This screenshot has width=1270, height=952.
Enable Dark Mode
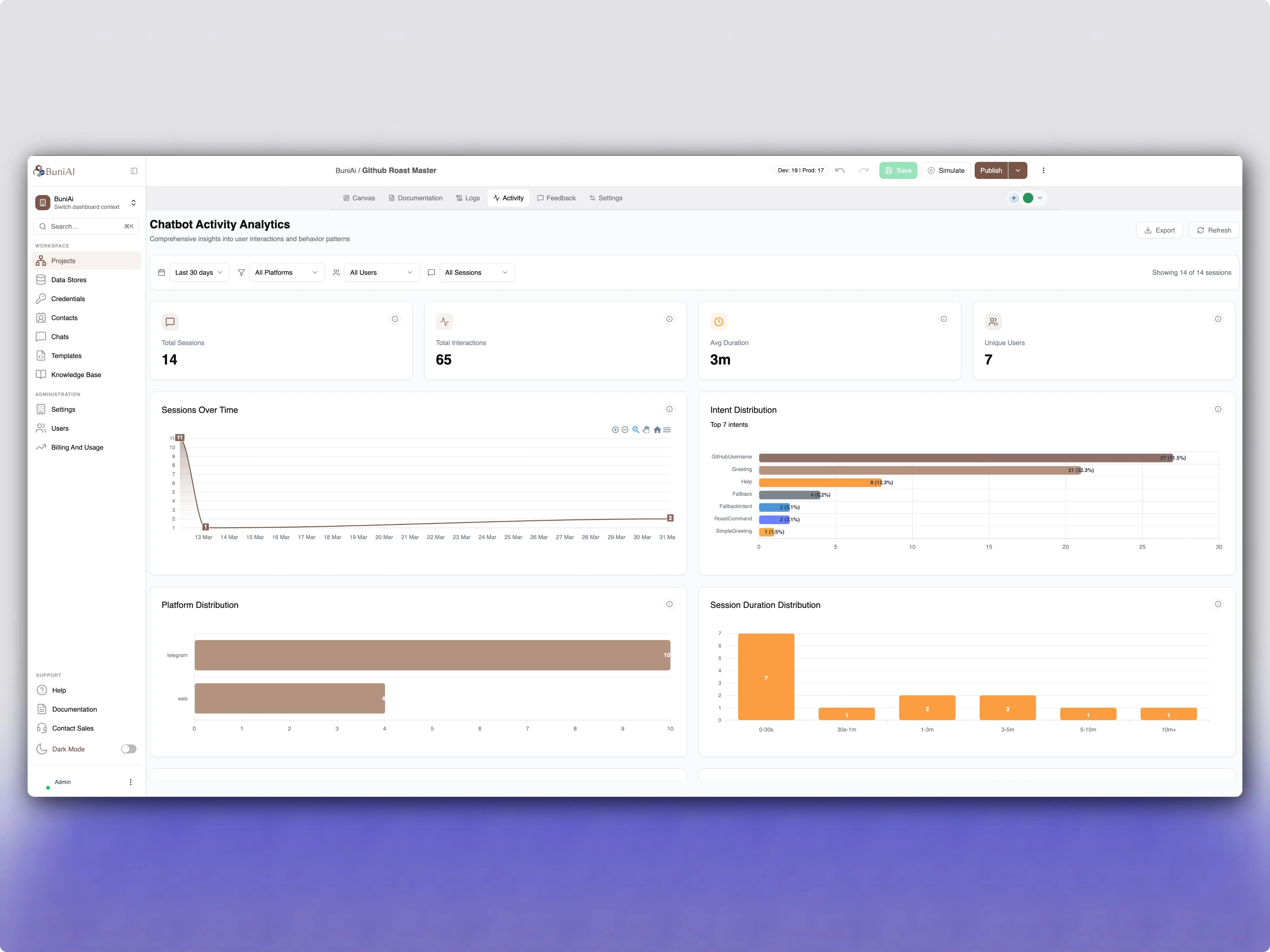tap(129, 749)
